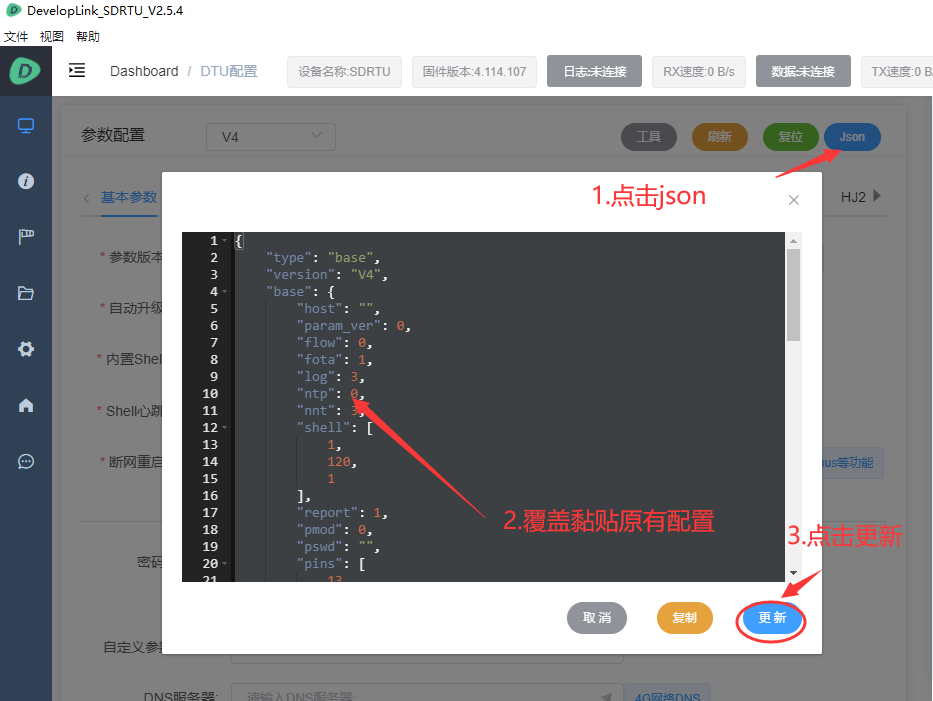Collapse the "shell" array fold on line 12
Screen dimensions: 933x701
click(224, 427)
